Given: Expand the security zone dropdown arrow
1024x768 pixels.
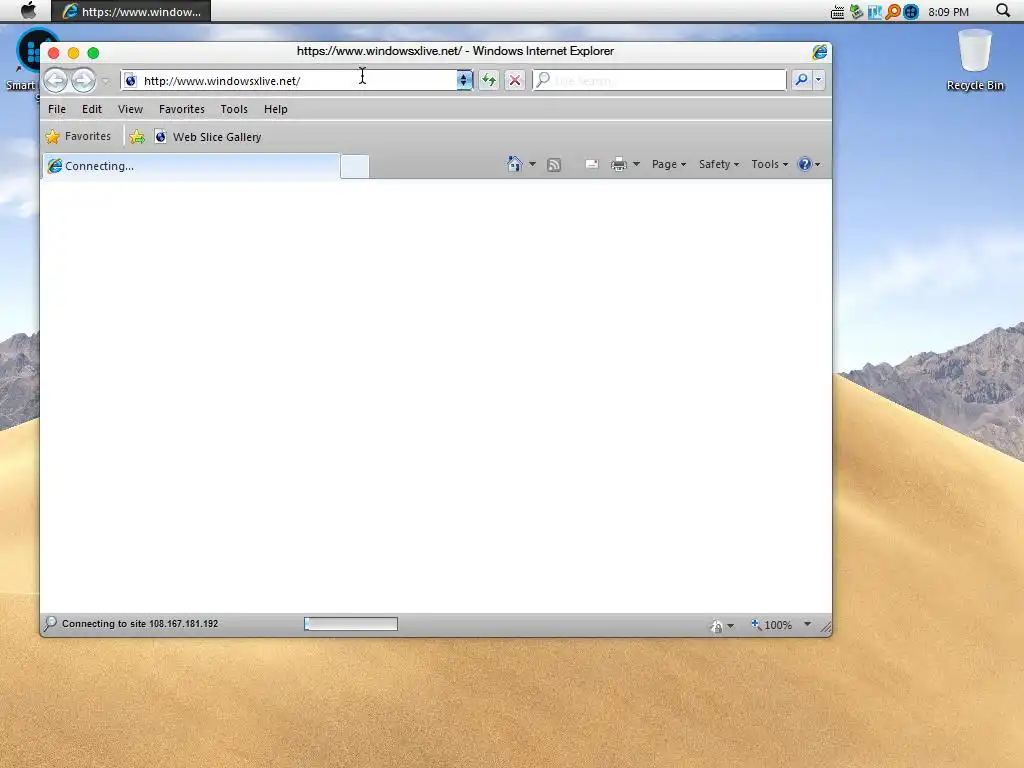Looking at the screenshot, I should point(730,626).
